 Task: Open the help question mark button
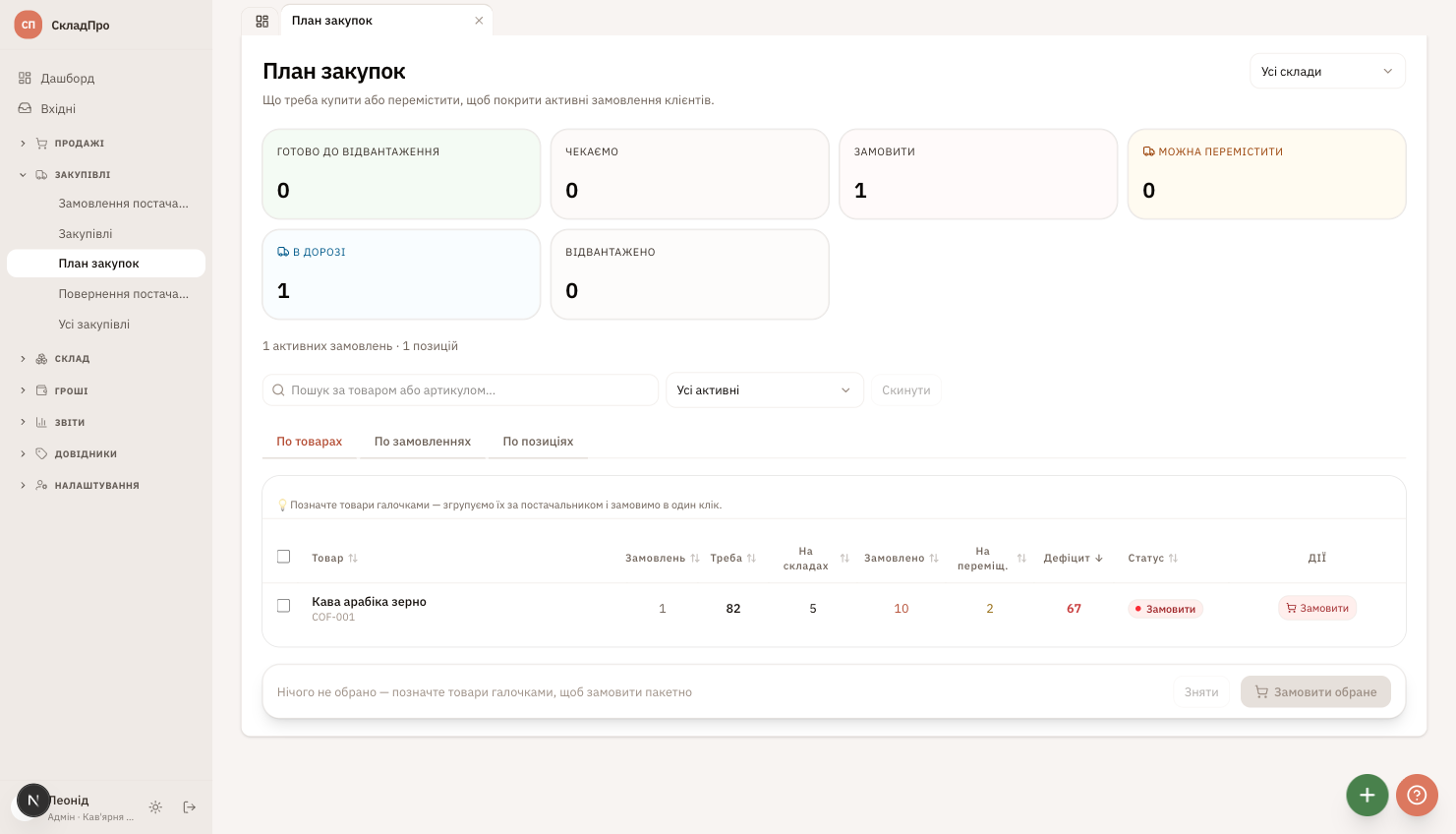click(x=1417, y=795)
